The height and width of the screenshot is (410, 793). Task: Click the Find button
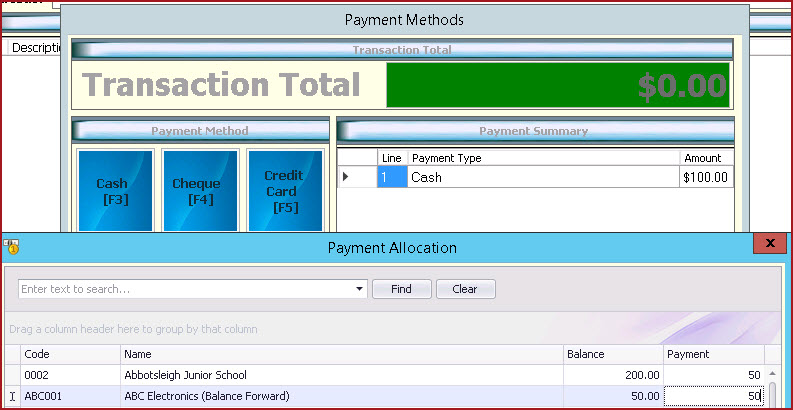pos(402,289)
